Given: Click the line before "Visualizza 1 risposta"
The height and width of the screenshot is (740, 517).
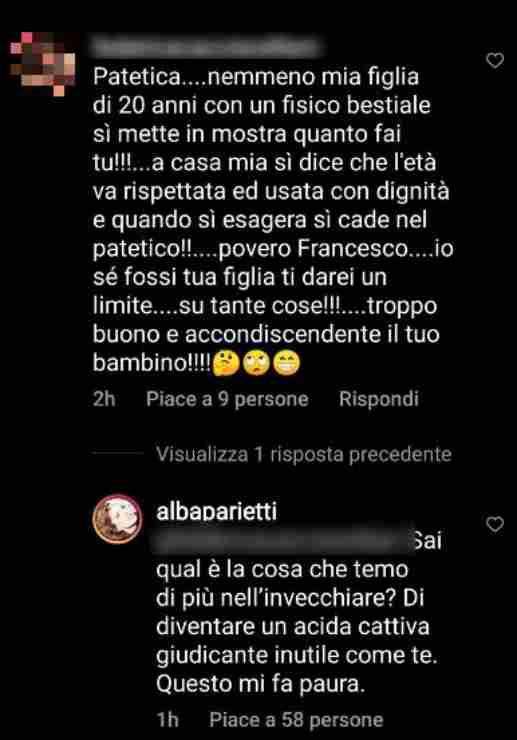Looking at the screenshot, I should (118, 453).
